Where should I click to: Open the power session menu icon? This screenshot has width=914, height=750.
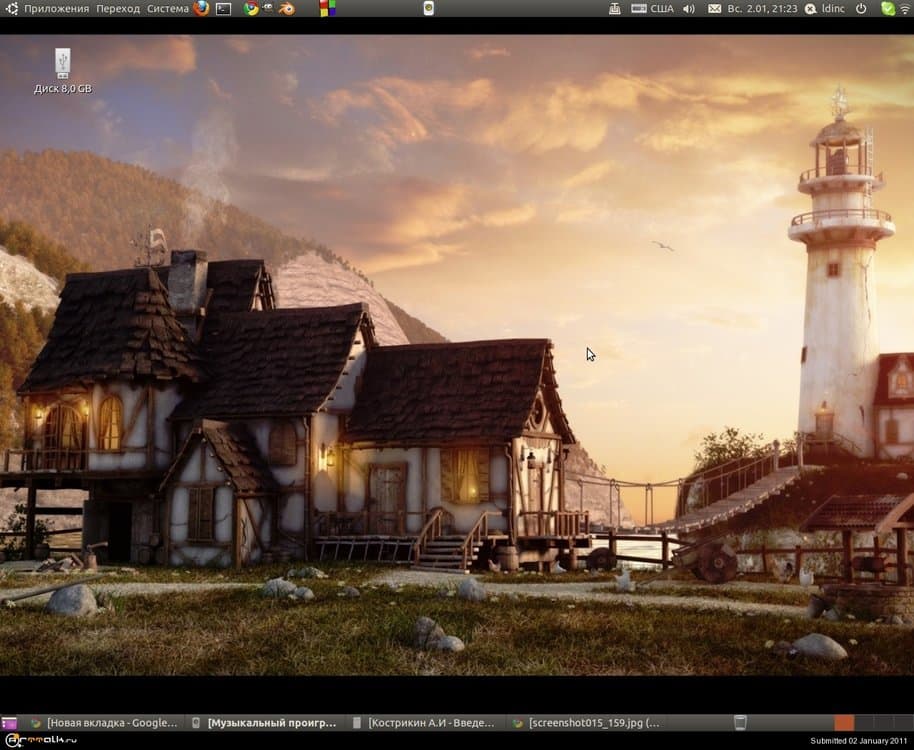click(861, 9)
